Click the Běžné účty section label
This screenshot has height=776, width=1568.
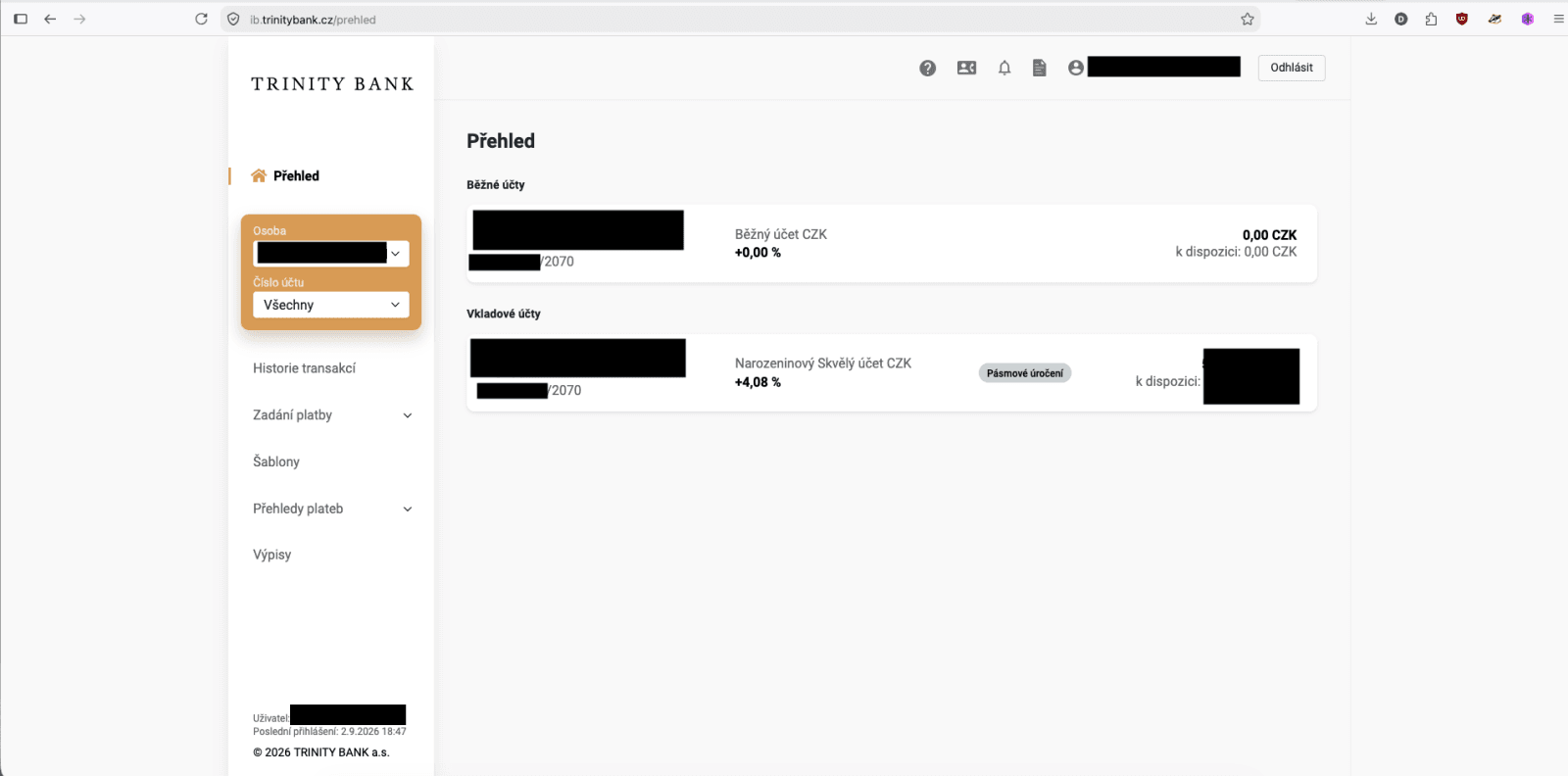[496, 184]
